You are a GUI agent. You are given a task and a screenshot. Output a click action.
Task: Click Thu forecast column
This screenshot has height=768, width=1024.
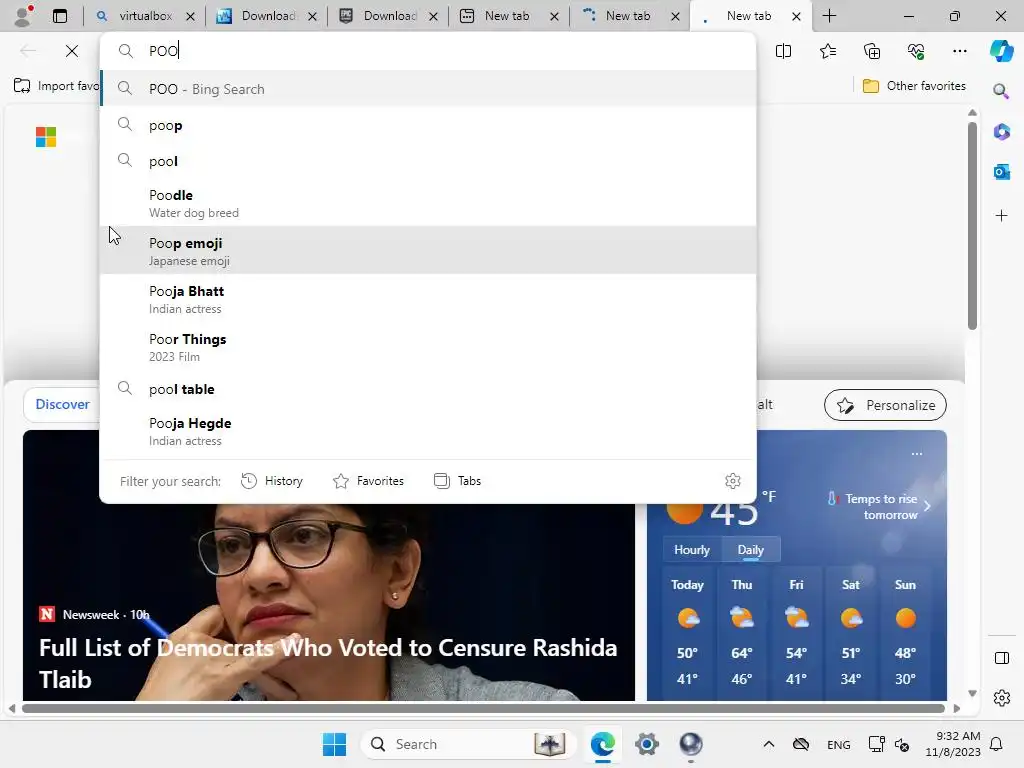pos(741,632)
